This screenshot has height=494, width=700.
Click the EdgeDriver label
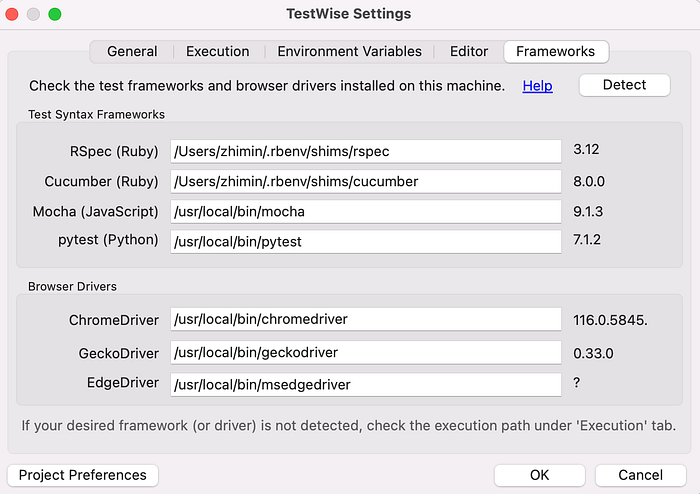tap(123, 382)
